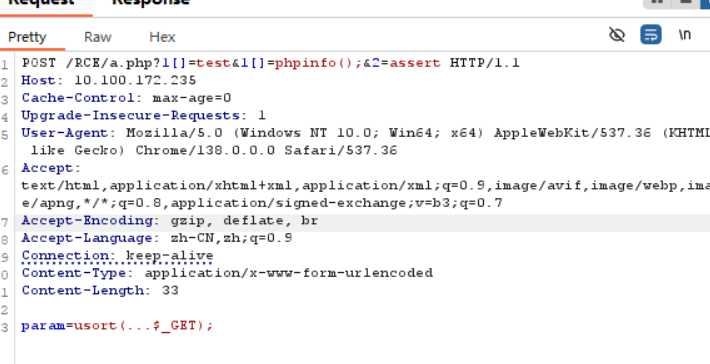This screenshot has width=710, height=364.
Task: Click the 'param' body parameter name
Action: pyautogui.click(x=43, y=326)
